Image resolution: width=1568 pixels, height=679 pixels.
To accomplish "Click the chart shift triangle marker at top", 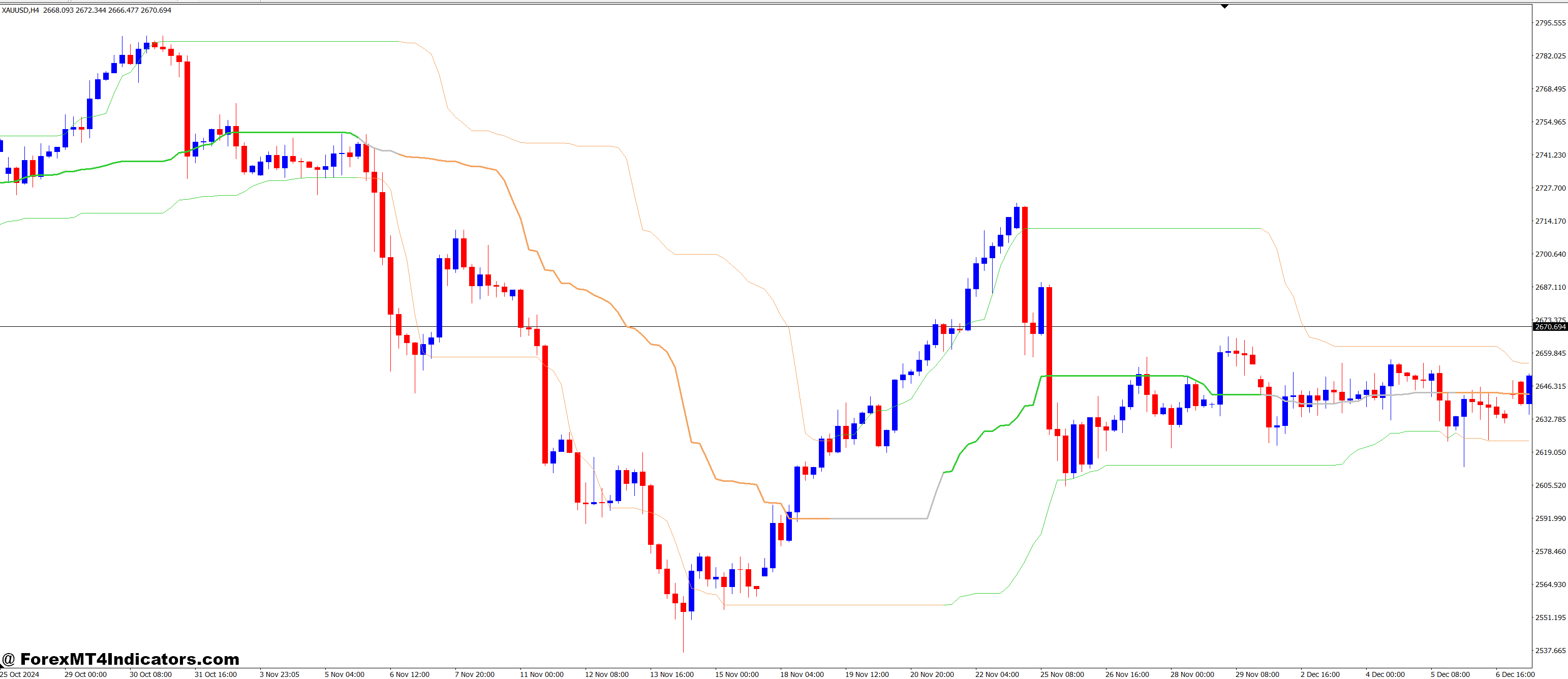I will coord(1224,7).
